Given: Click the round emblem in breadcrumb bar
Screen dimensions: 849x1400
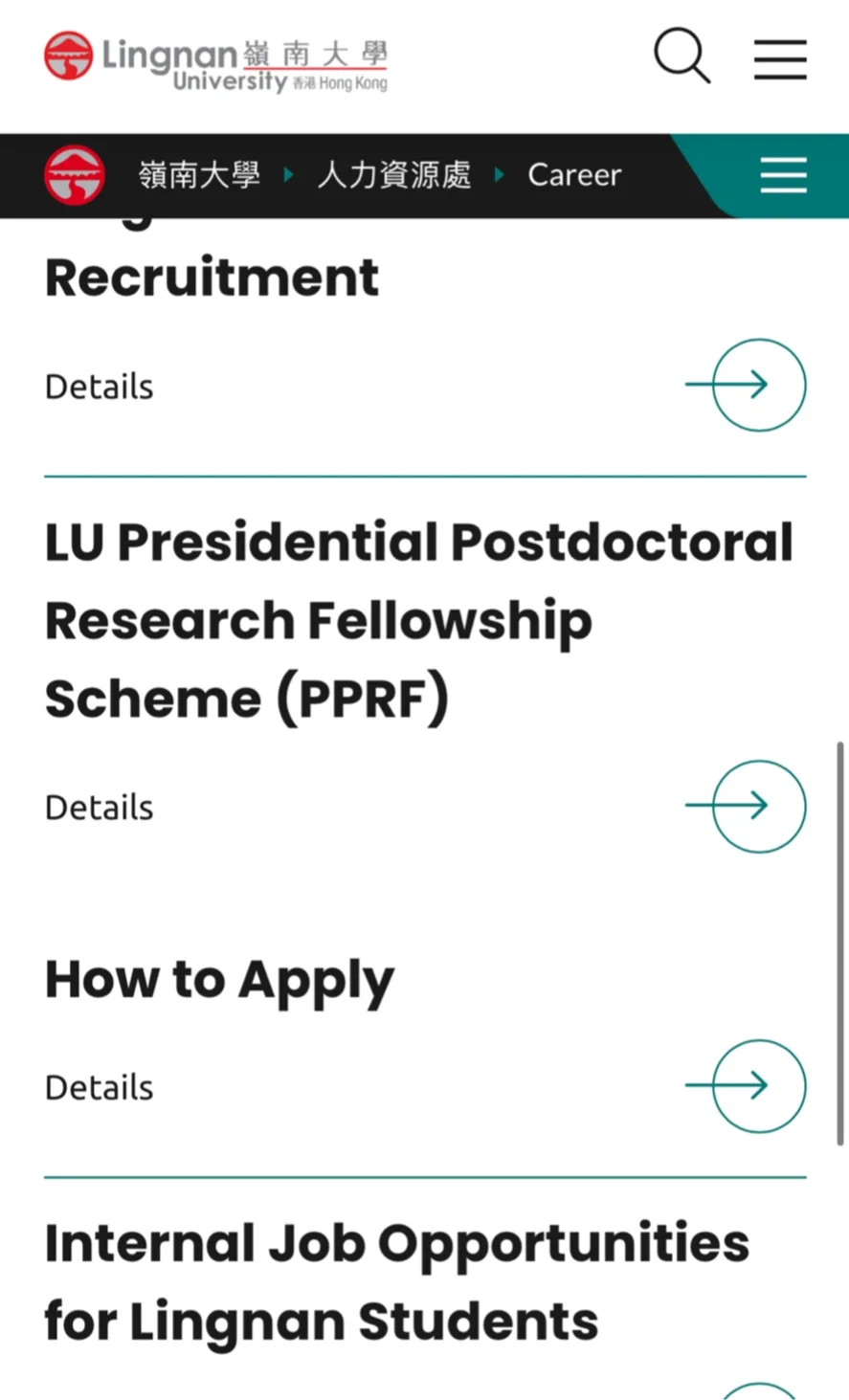Looking at the screenshot, I should pos(75,175).
